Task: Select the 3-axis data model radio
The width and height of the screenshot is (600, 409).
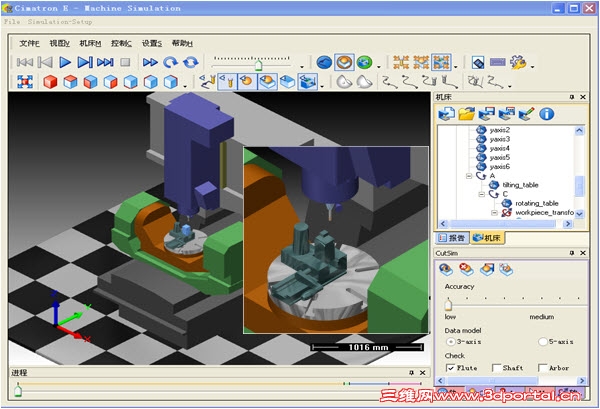Action: [x=451, y=342]
